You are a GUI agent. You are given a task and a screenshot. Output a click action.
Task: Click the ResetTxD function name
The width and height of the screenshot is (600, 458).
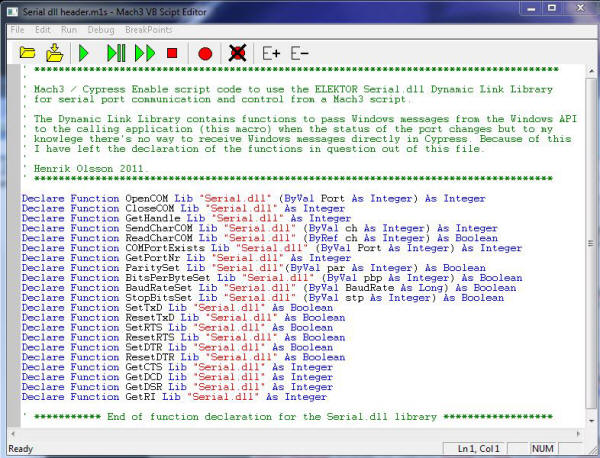point(150,318)
